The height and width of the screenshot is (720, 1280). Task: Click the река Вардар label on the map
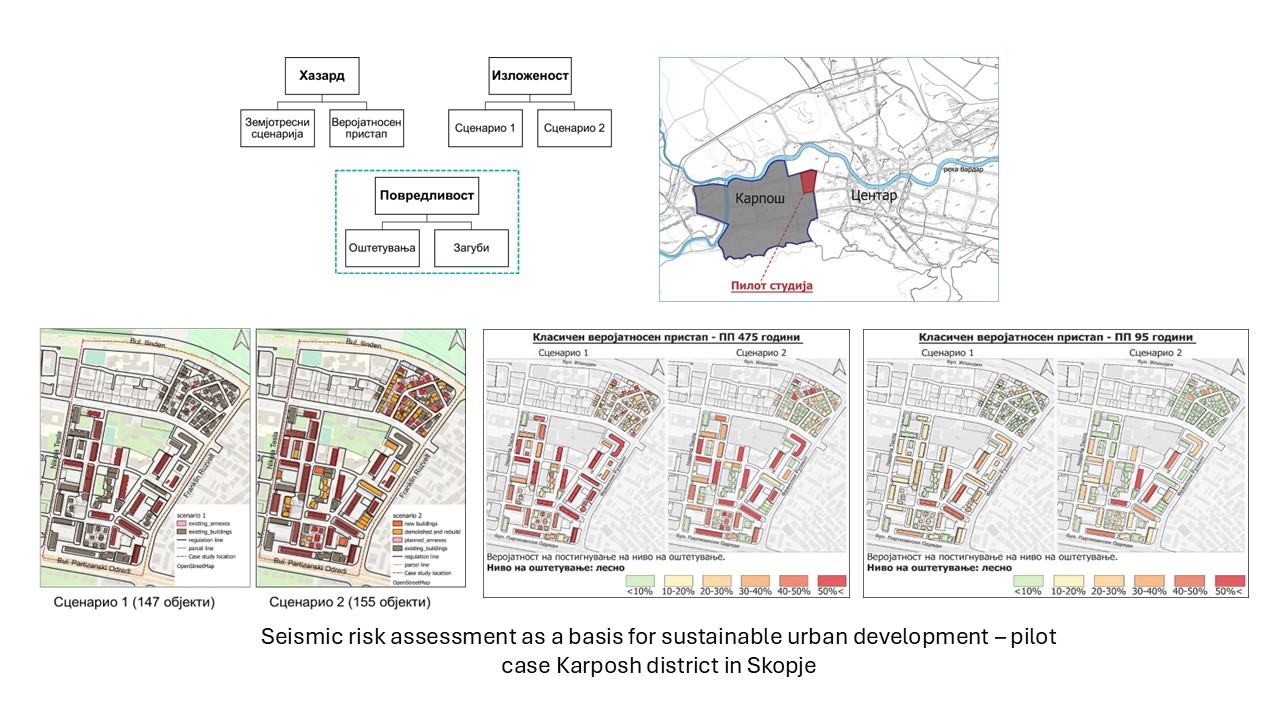tap(962, 169)
